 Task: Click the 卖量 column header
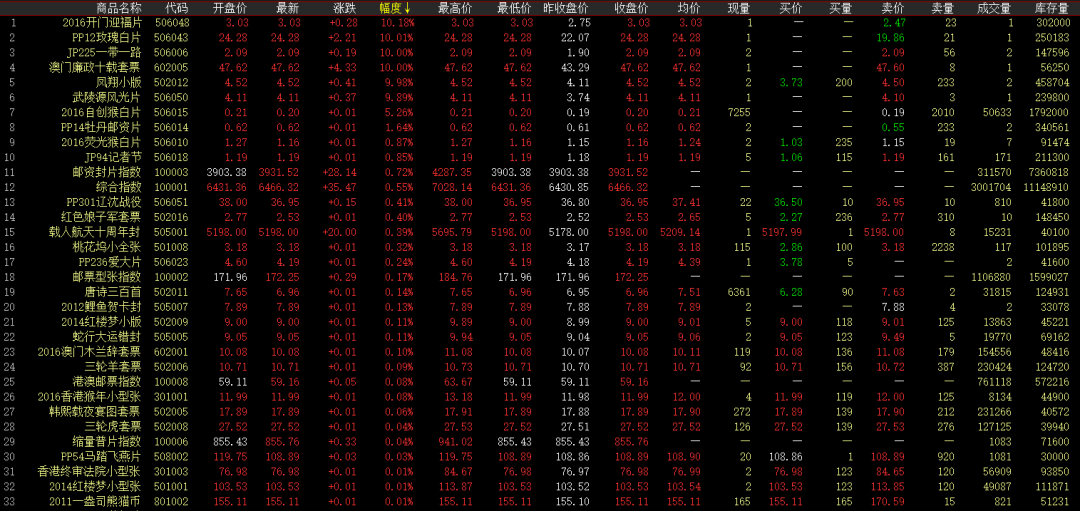pos(943,8)
